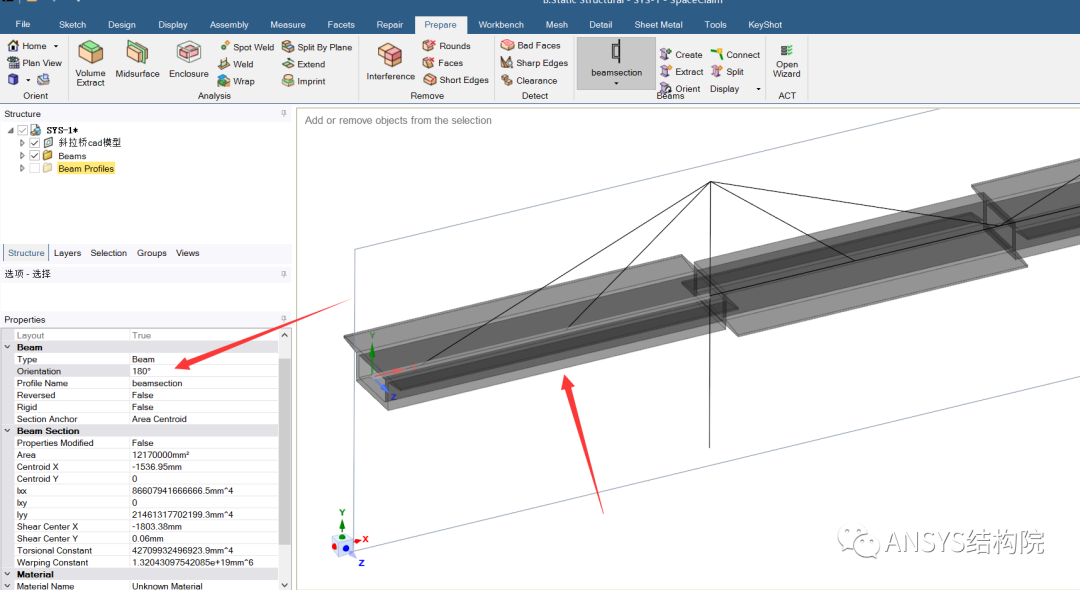The image size is (1080, 590).
Task: Open the Home view dropdown arrow
Action: (x=56, y=46)
